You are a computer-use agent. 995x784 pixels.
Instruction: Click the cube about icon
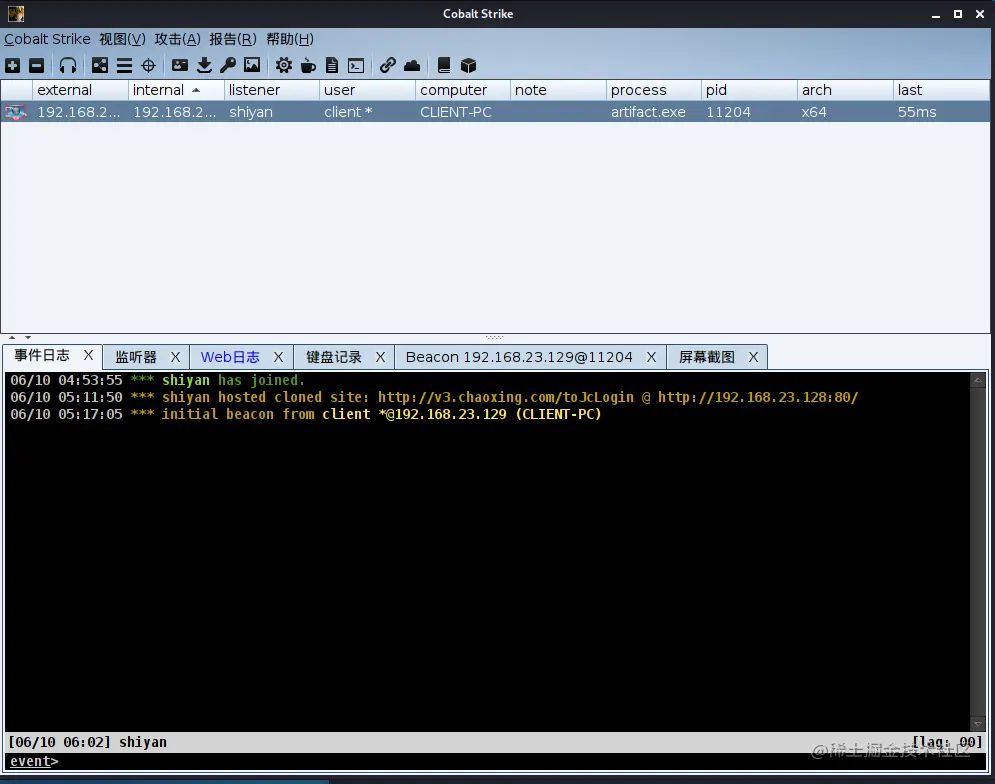[468, 65]
